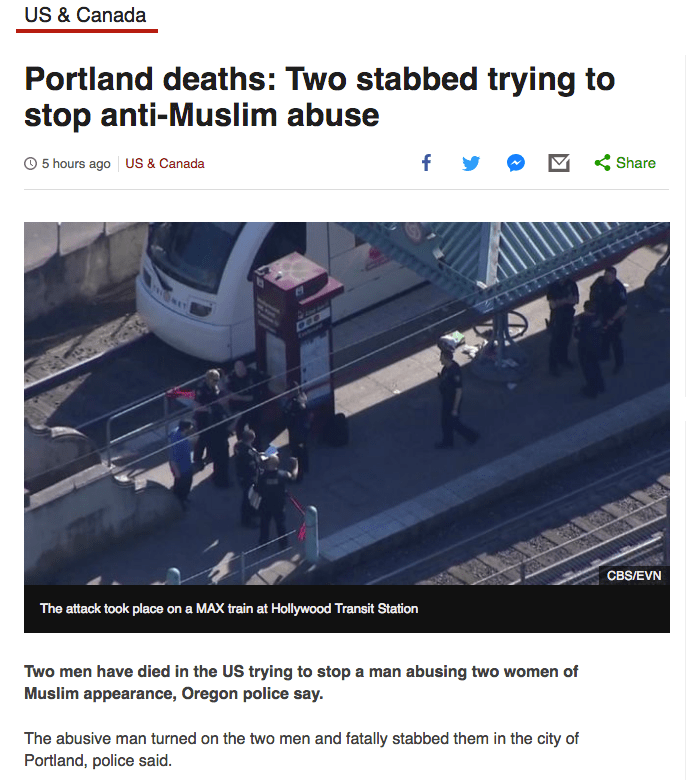Screen dimensions: 686x780
Task: Share article on Twitter
Action: pyautogui.click(x=471, y=163)
